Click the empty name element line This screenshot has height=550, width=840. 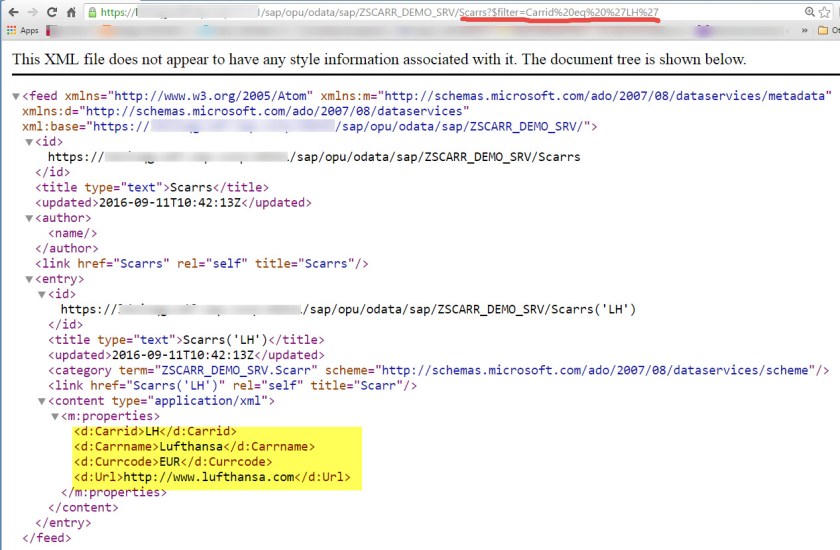[72, 233]
